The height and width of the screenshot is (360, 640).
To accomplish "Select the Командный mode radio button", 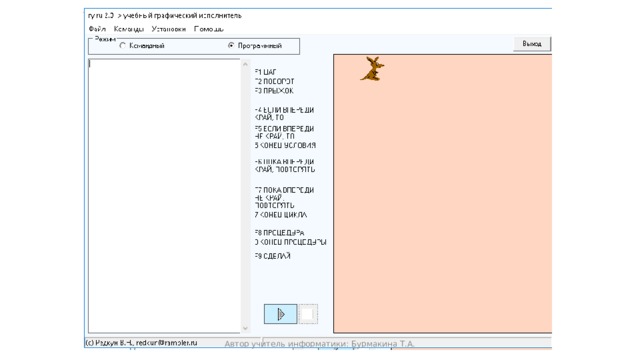I will (142, 46).
